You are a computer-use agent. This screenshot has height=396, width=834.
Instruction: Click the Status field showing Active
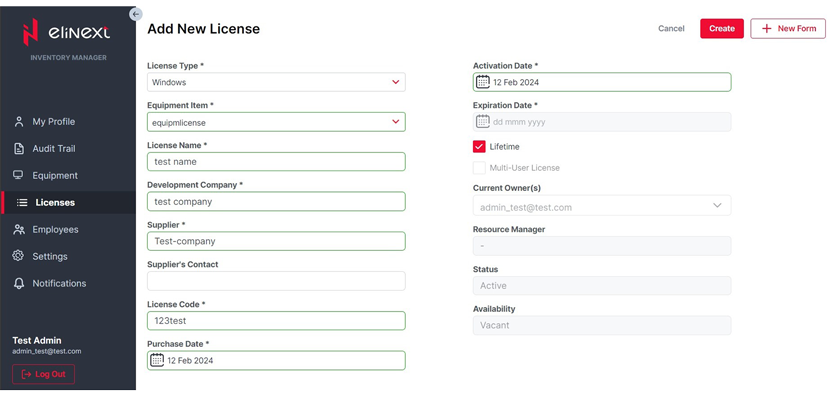coord(602,285)
